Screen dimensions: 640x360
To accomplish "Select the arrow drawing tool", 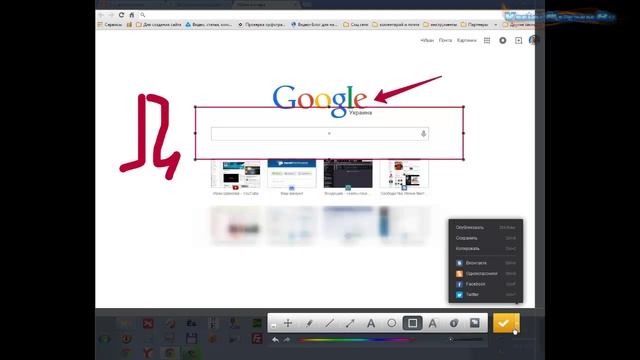I will click(350, 323).
